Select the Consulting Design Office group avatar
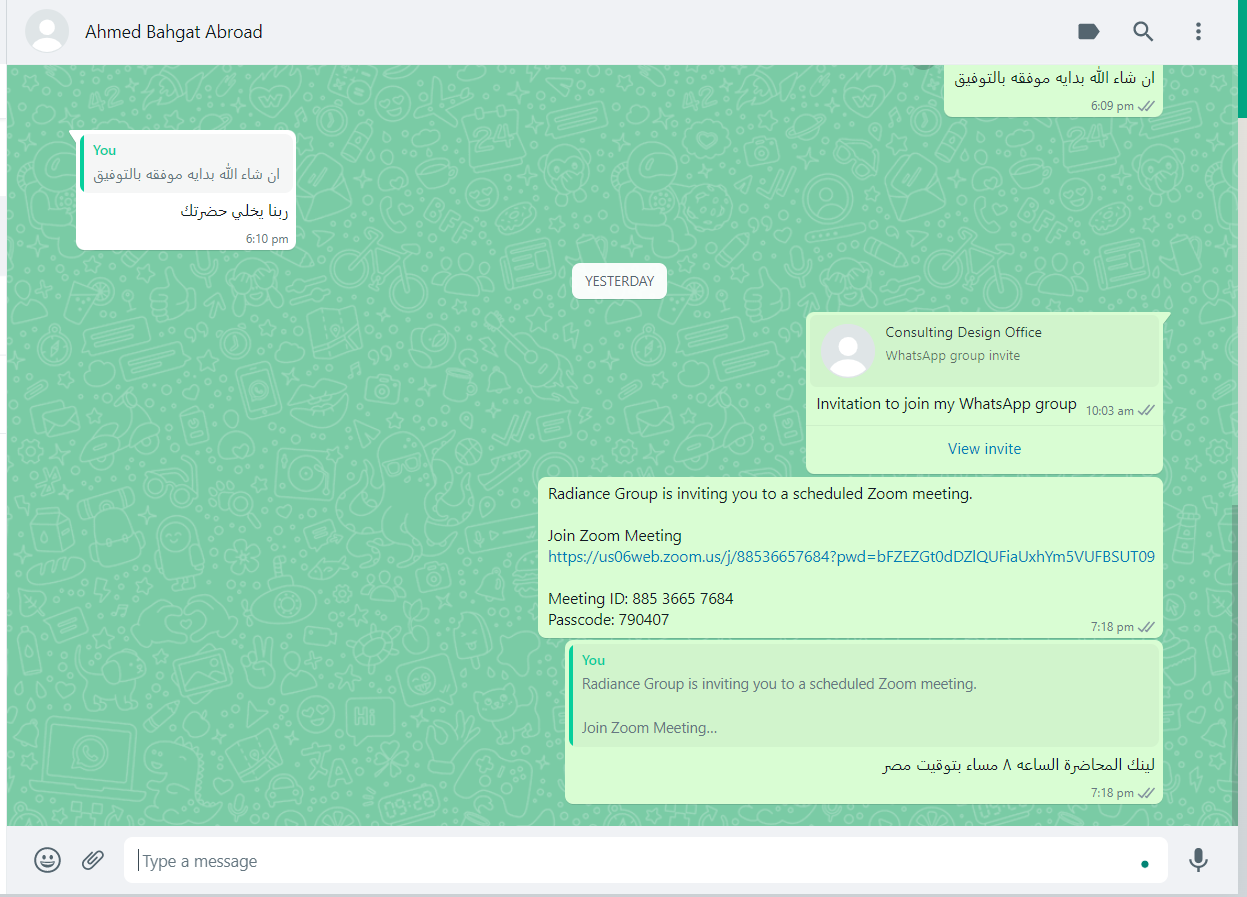Viewport: 1247px width, 897px height. 848,350
